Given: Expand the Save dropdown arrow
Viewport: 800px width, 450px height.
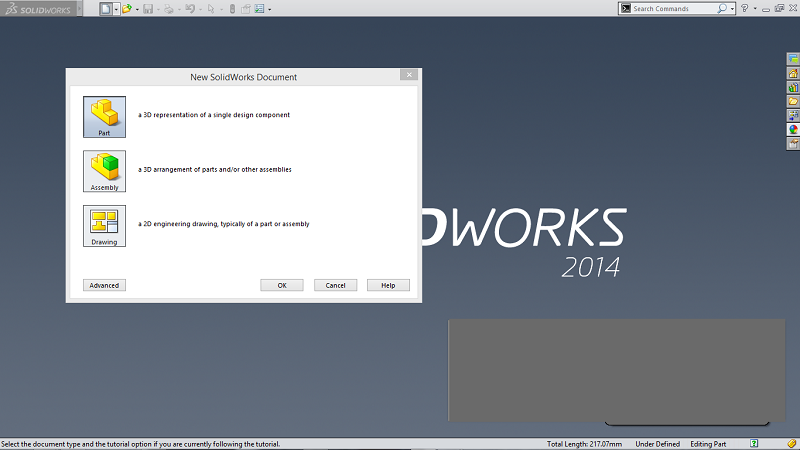Looking at the screenshot, I should (158, 9).
